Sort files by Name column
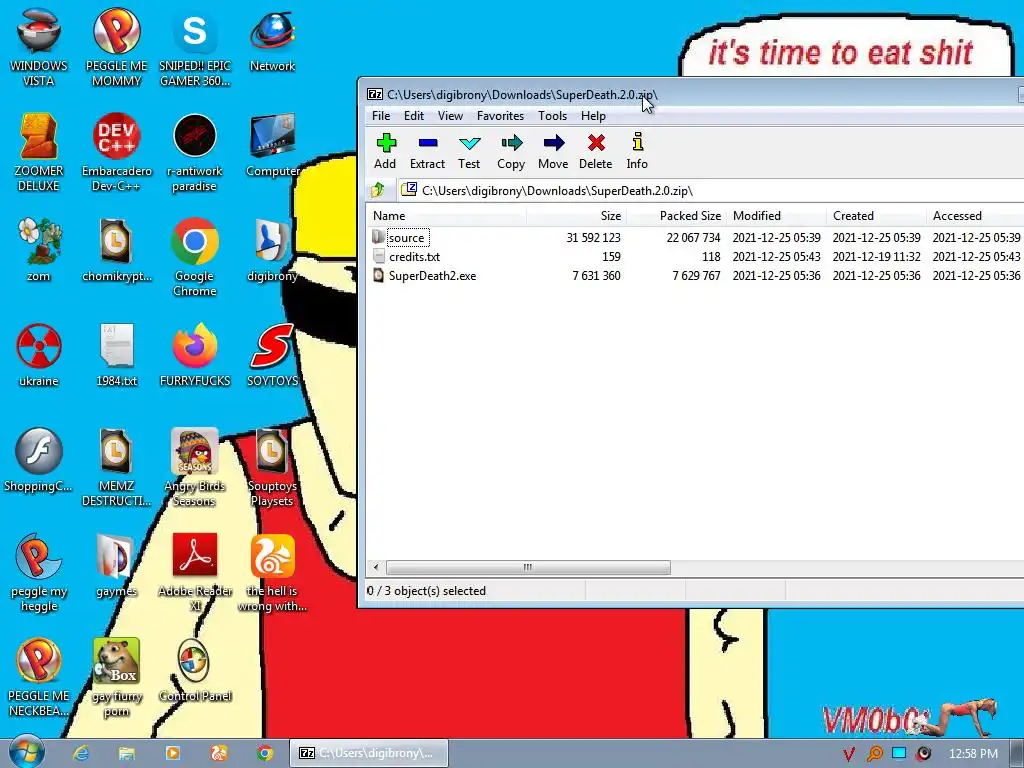Screen dimensions: 1024x768 (447, 216)
